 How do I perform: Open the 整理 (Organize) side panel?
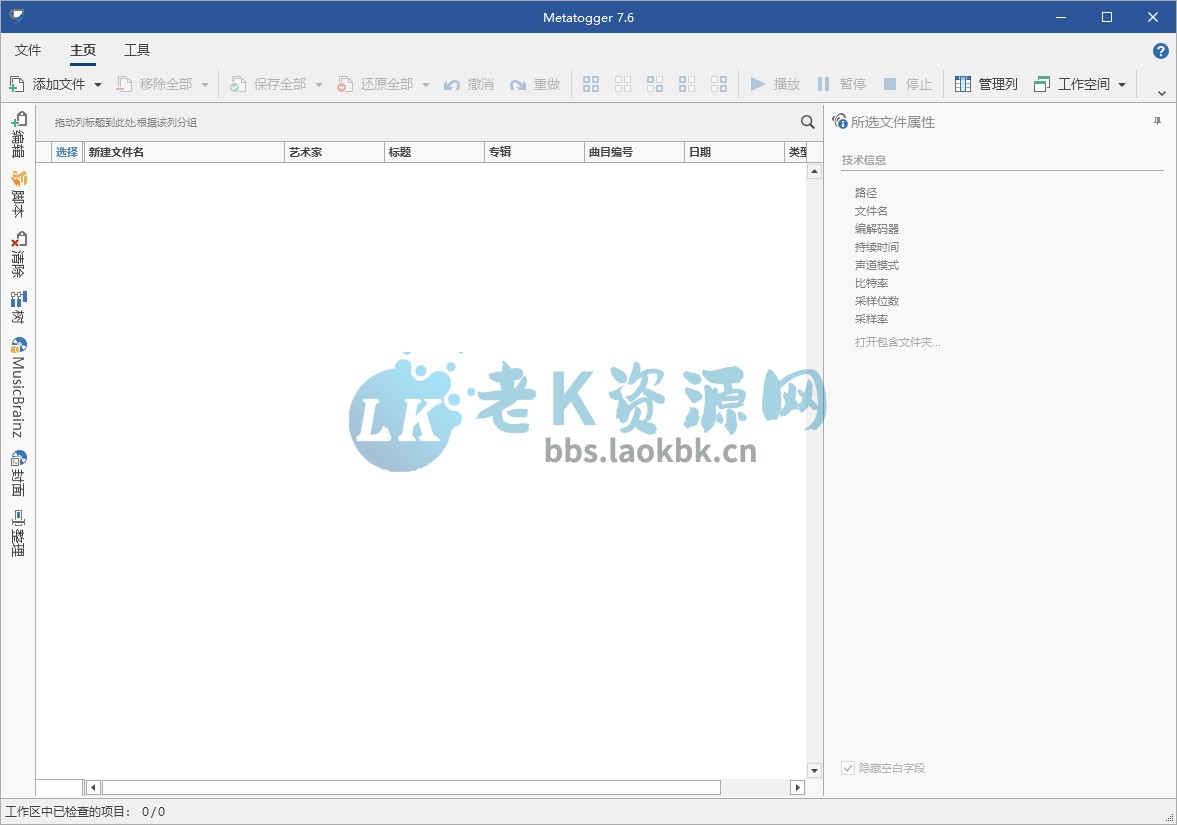[x=18, y=533]
